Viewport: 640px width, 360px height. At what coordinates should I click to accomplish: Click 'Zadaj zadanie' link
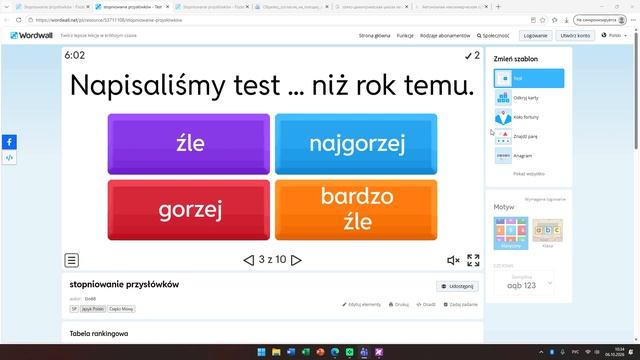click(460, 304)
